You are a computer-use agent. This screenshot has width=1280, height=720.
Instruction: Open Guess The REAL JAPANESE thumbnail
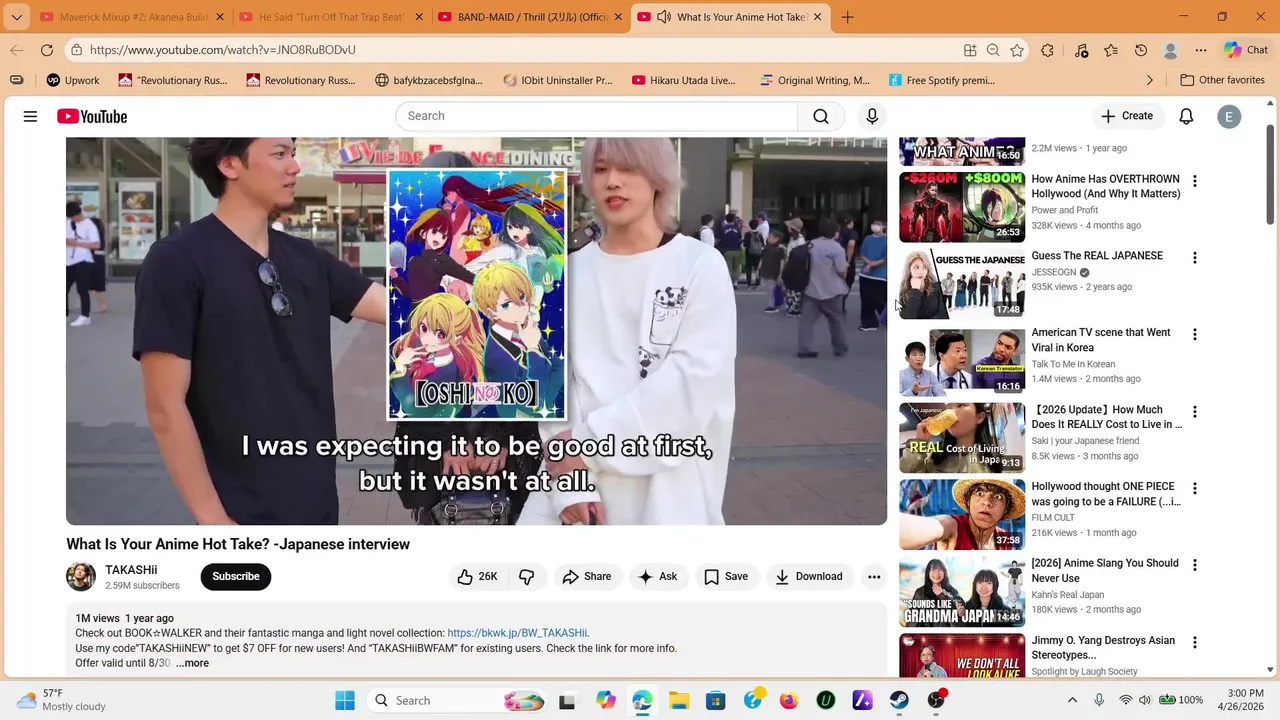point(962,284)
